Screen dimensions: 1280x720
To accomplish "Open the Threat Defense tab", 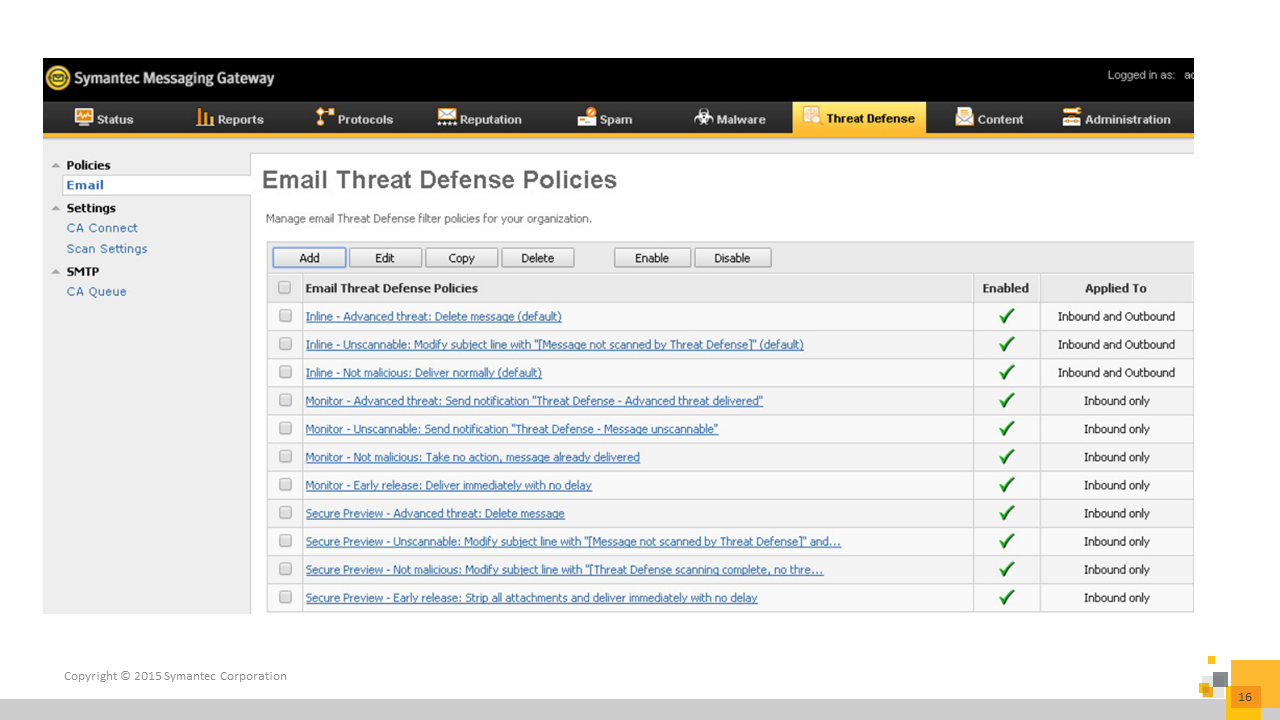I will [x=859, y=118].
